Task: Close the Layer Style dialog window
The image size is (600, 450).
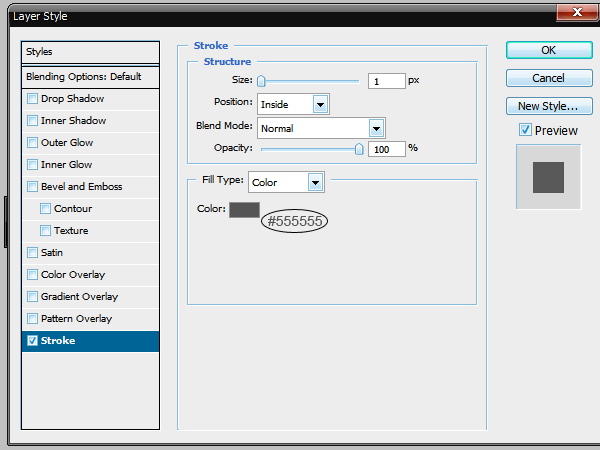Action: coord(576,12)
